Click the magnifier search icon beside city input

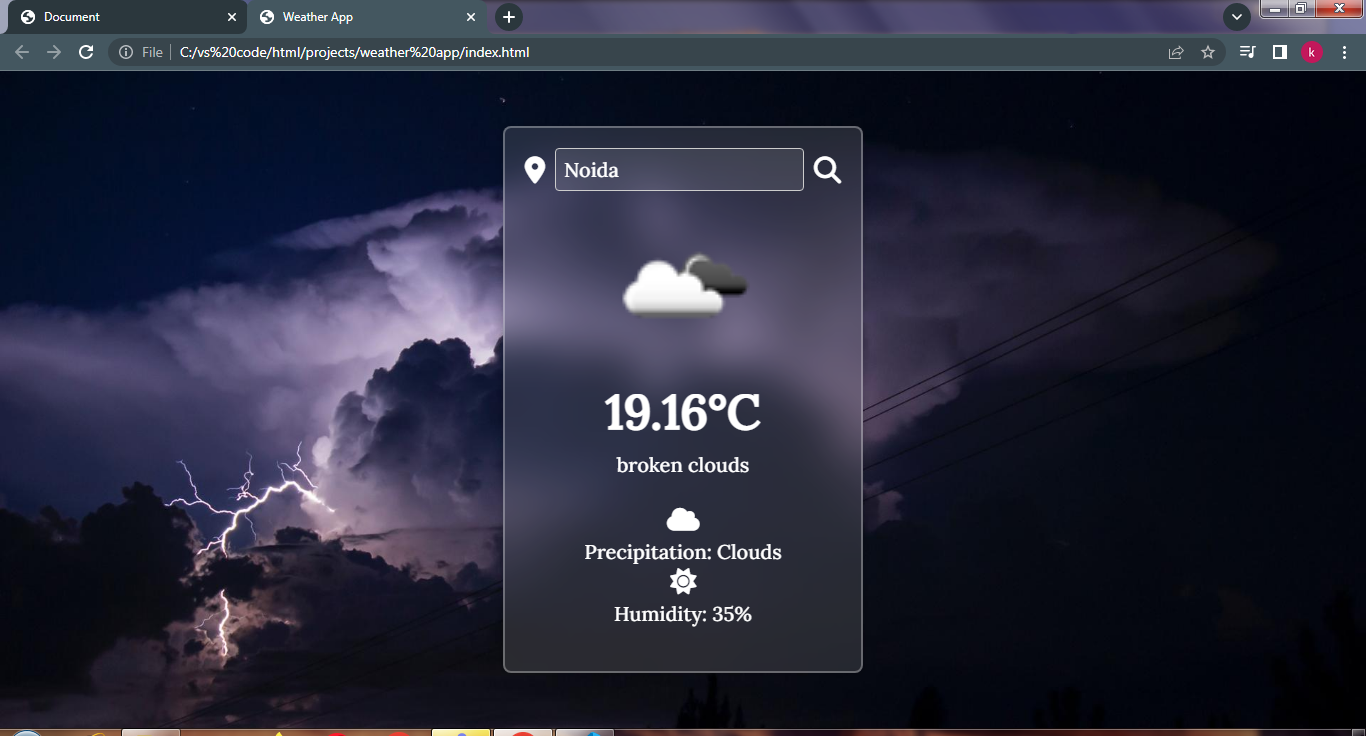point(827,170)
